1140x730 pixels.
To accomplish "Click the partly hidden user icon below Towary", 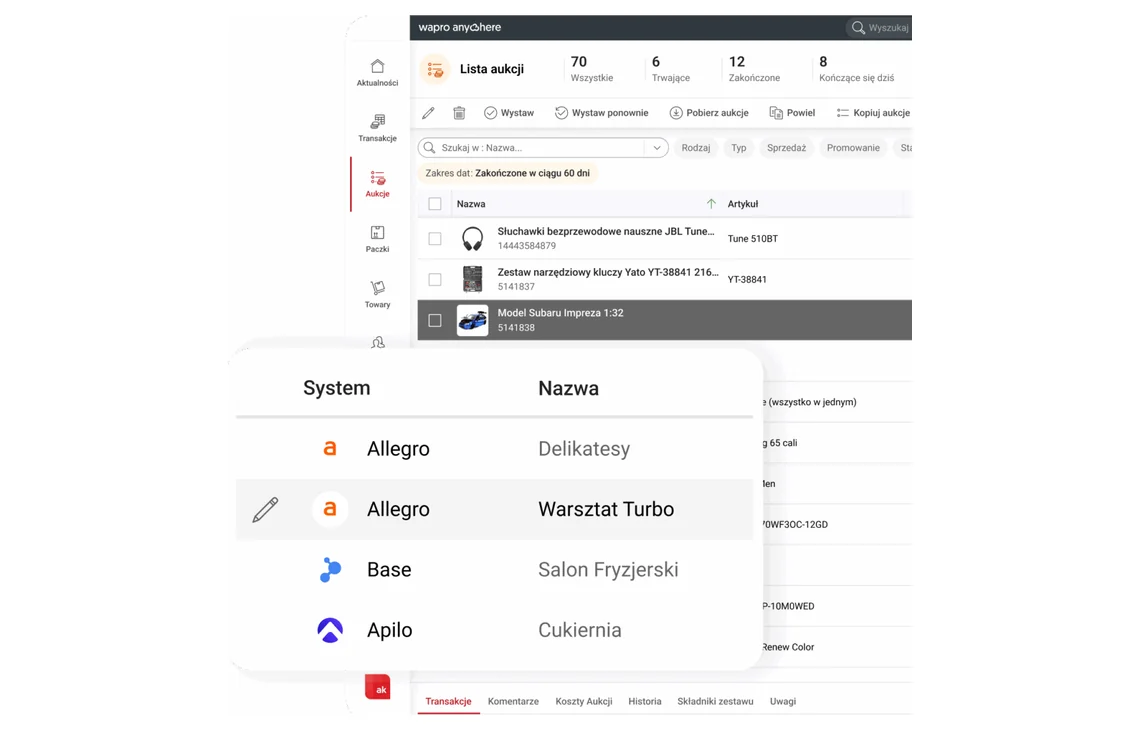I will pos(377,342).
